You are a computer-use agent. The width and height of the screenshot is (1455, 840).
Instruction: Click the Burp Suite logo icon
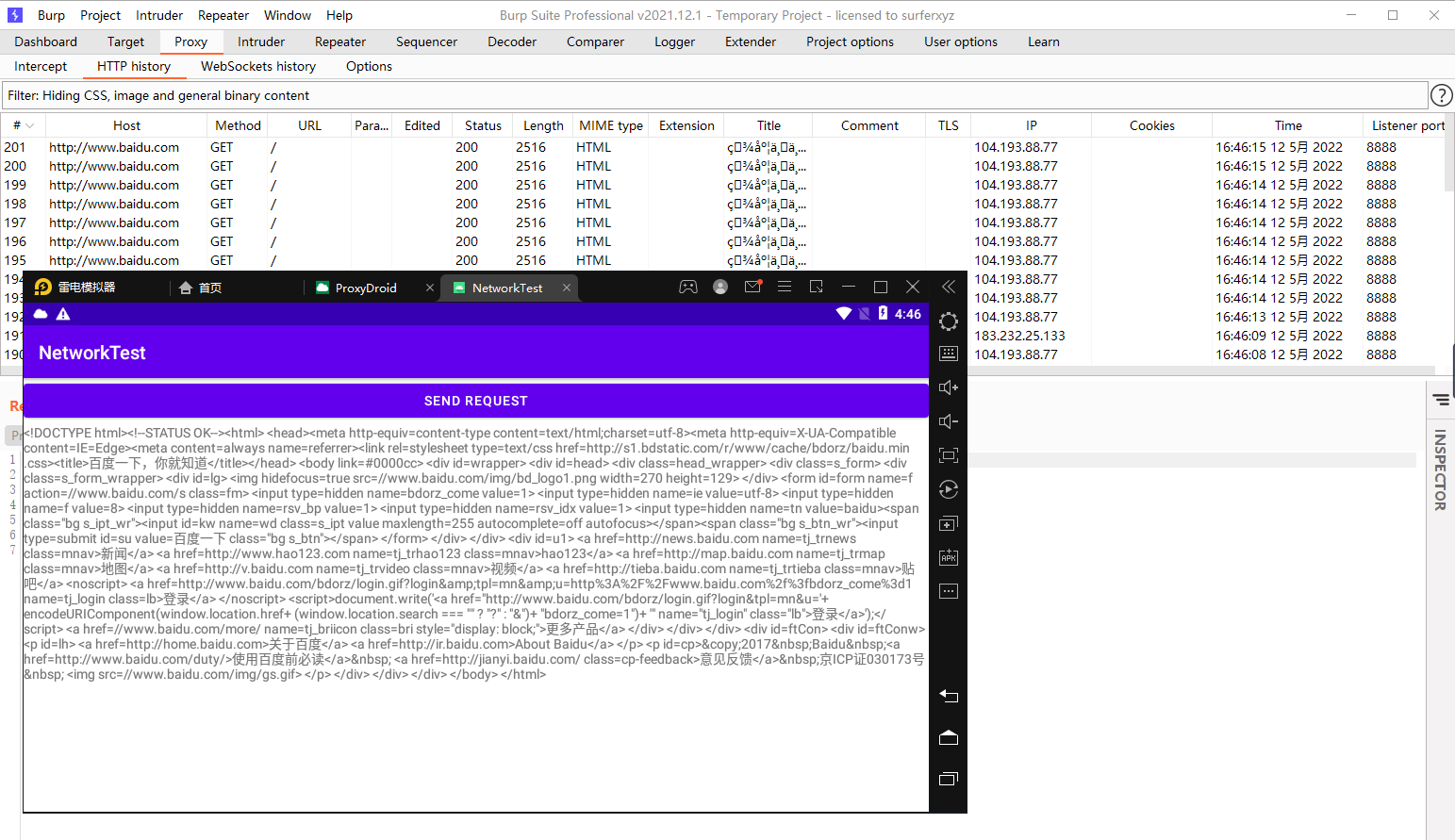pos(14,15)
